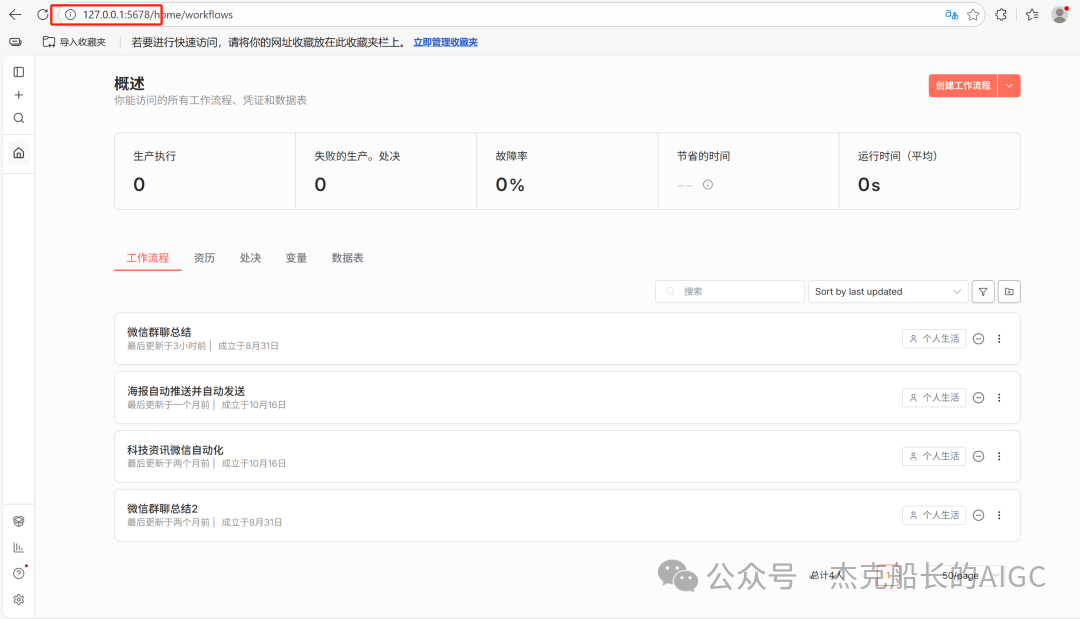Reload the page with the refresh icon
This screenshot has width=1080, height=619.
[43, 14]
